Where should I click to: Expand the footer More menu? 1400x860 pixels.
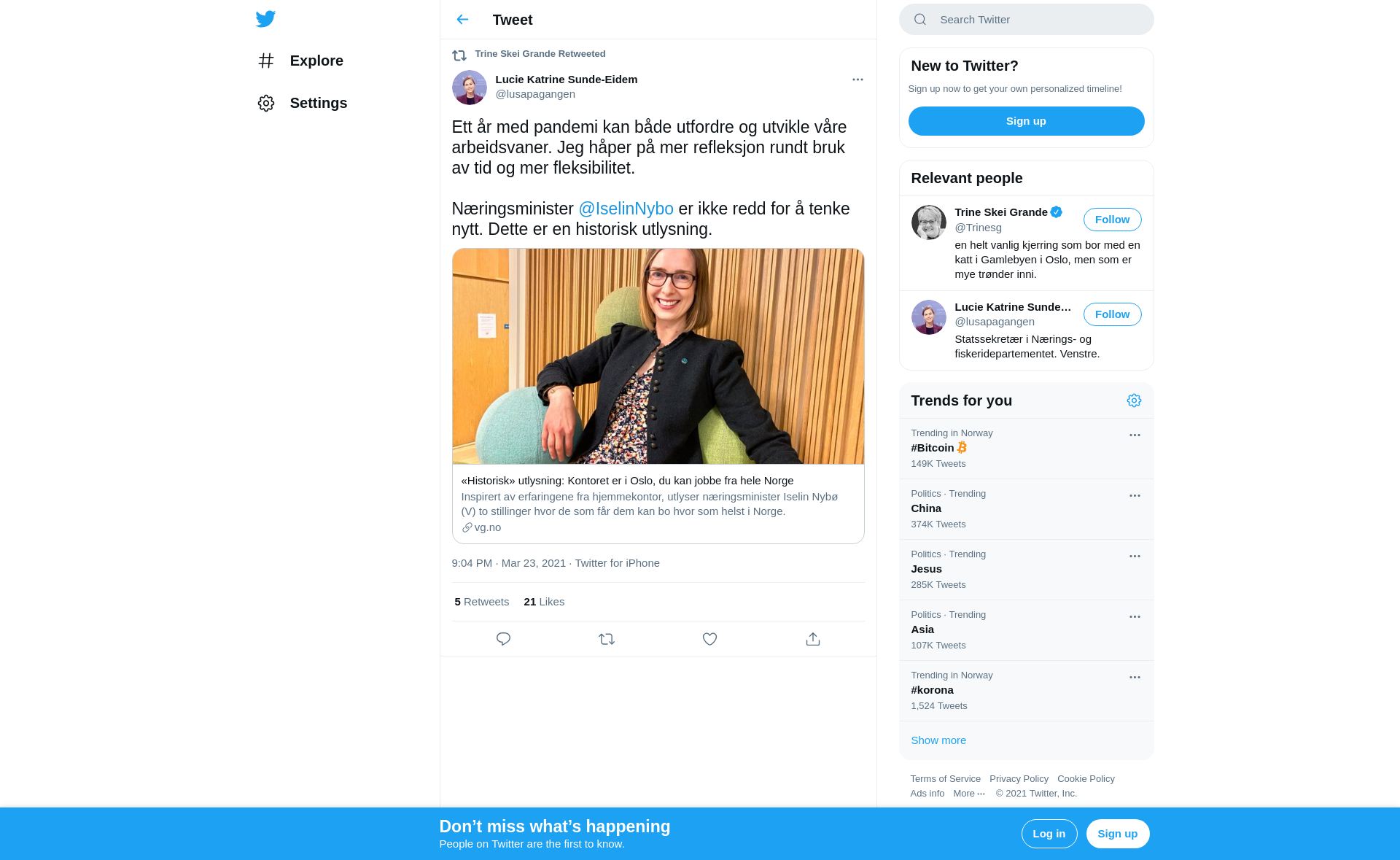point(969,794)
